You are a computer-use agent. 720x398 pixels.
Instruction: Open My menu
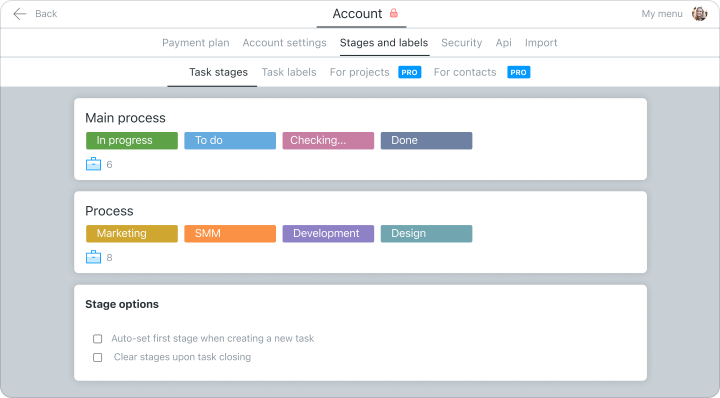click(x=662, y=14)
